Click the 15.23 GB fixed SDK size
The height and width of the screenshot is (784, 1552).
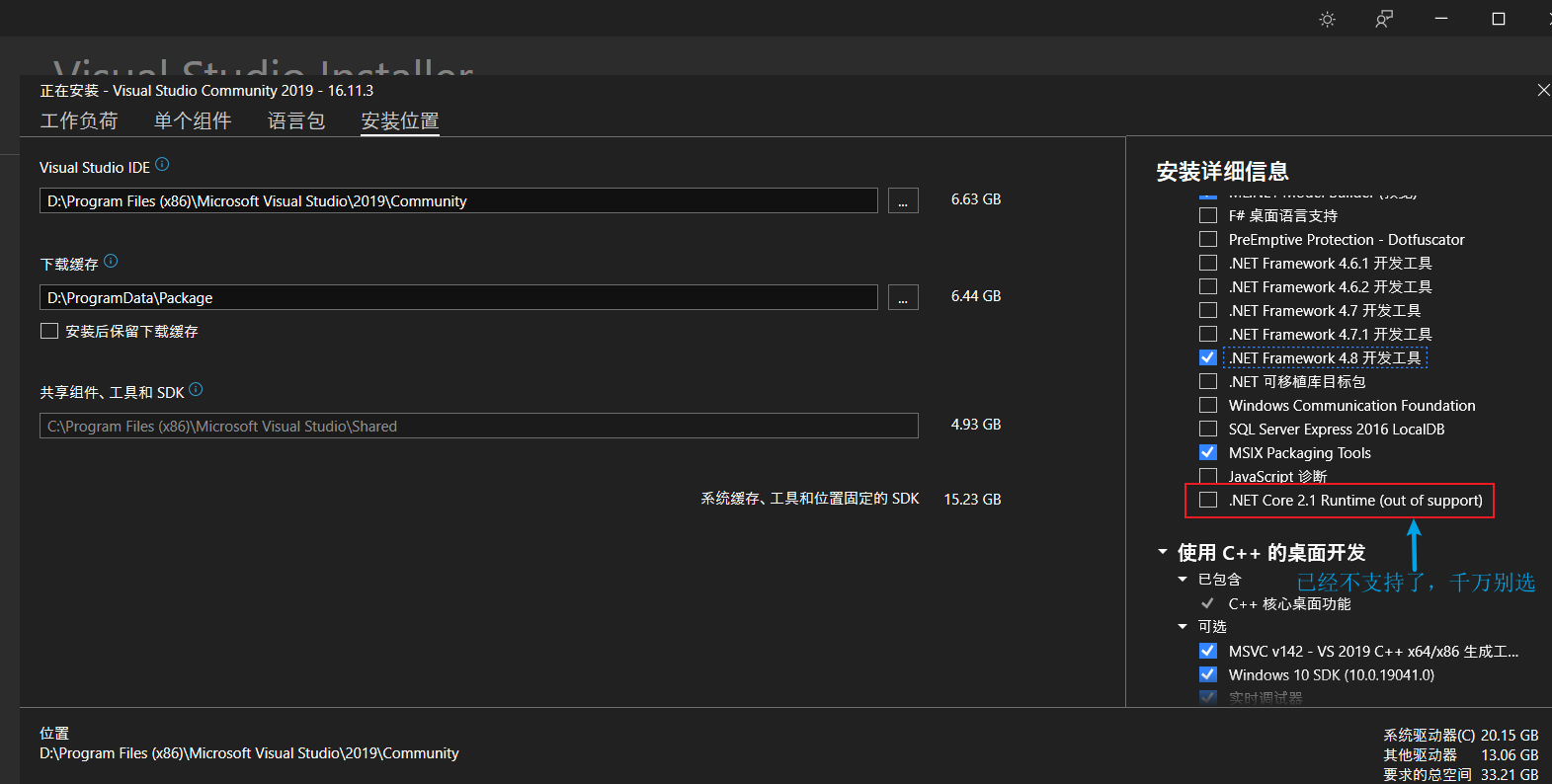coord(972,500)
